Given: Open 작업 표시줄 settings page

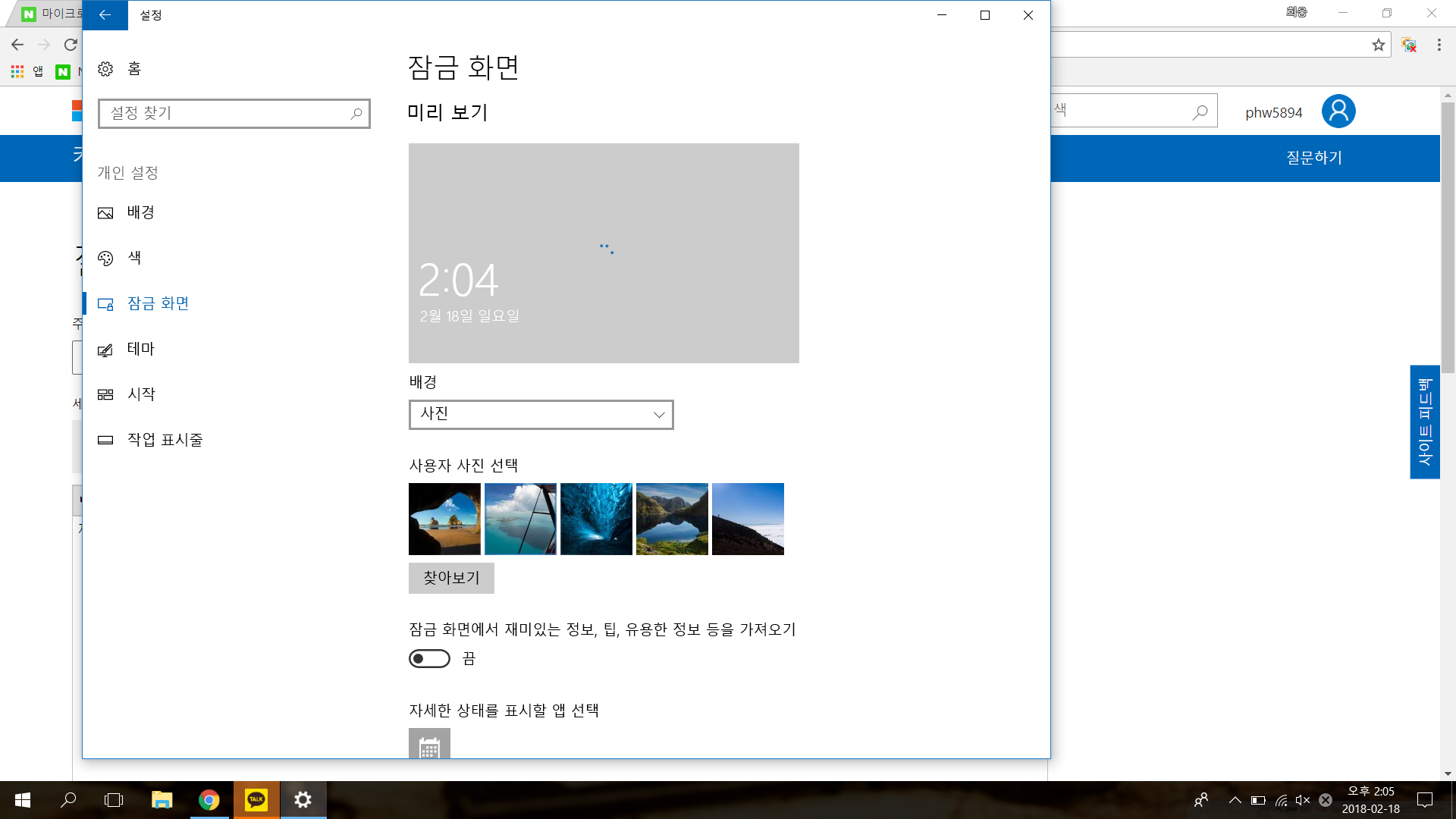Looking at the screenshot, I should click(165, 440).
